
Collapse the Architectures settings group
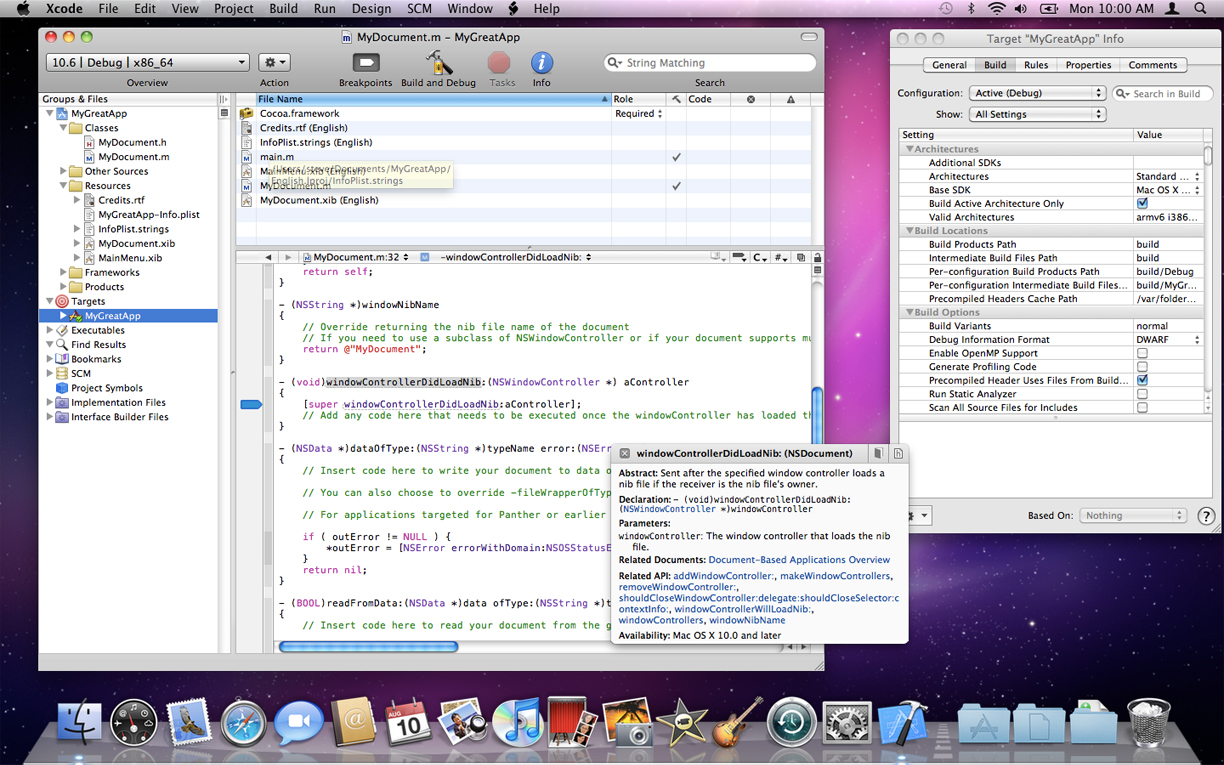tap(910, 149)
